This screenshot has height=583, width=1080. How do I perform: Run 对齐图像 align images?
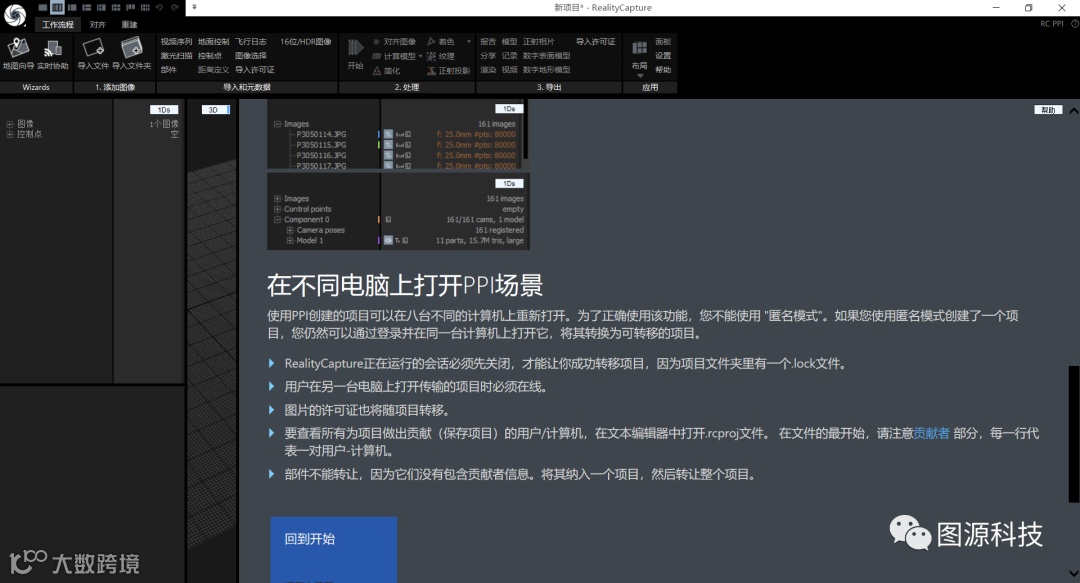click(x=394, y=42)
